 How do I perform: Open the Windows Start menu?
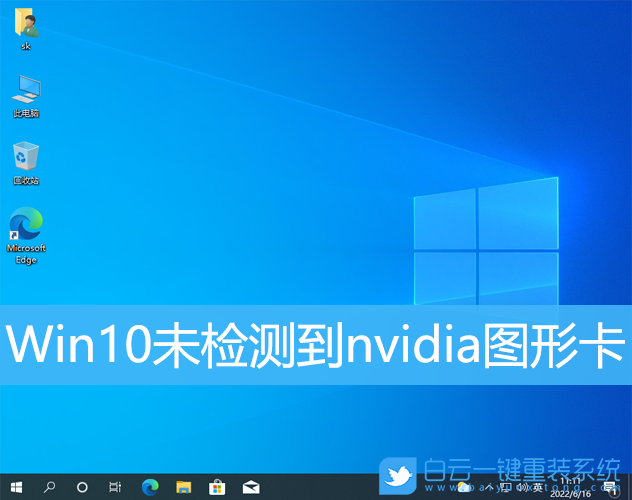(16, 487)
